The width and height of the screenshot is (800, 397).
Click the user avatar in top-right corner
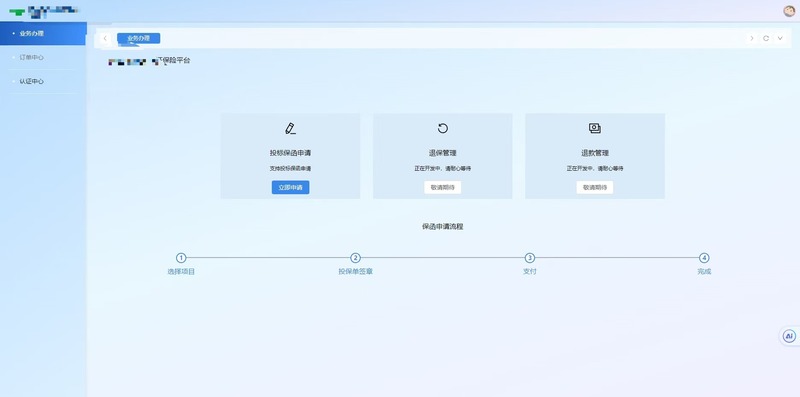[789, 11]
